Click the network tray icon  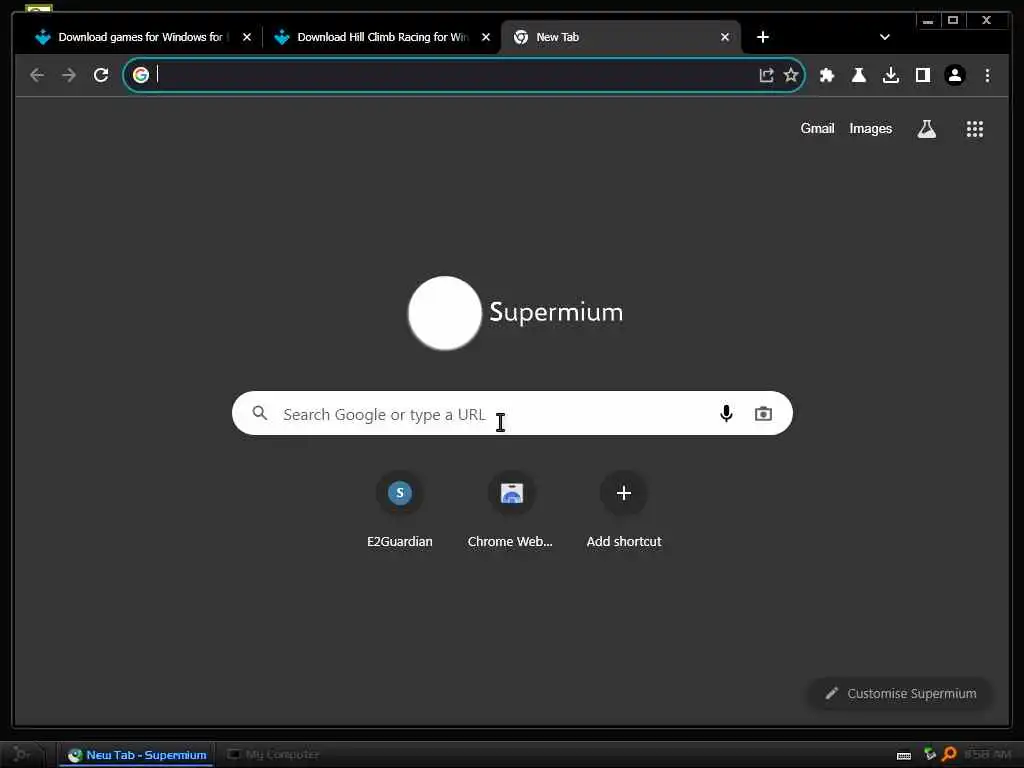click(x=930, y=754)
